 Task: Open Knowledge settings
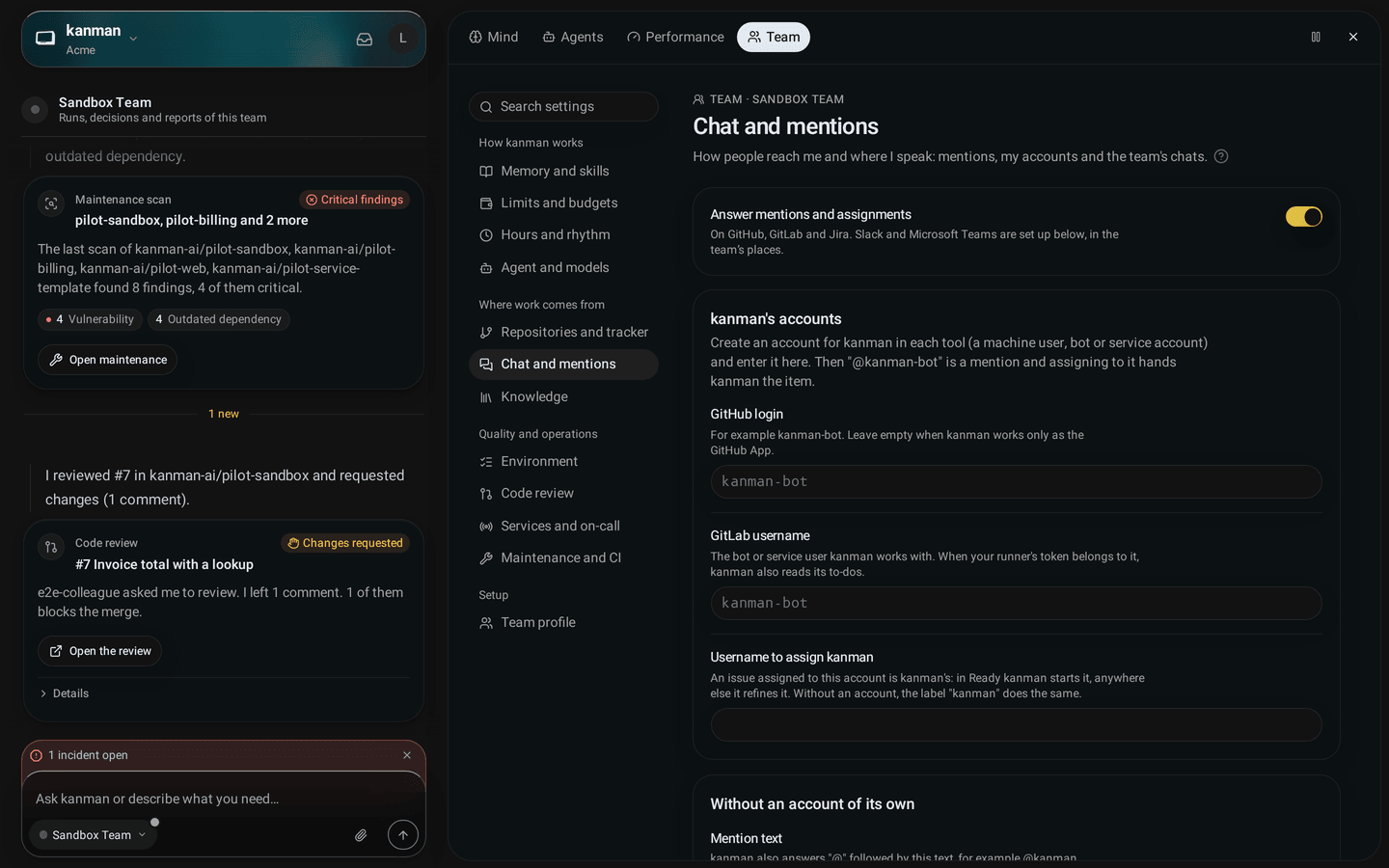[563, 396]
